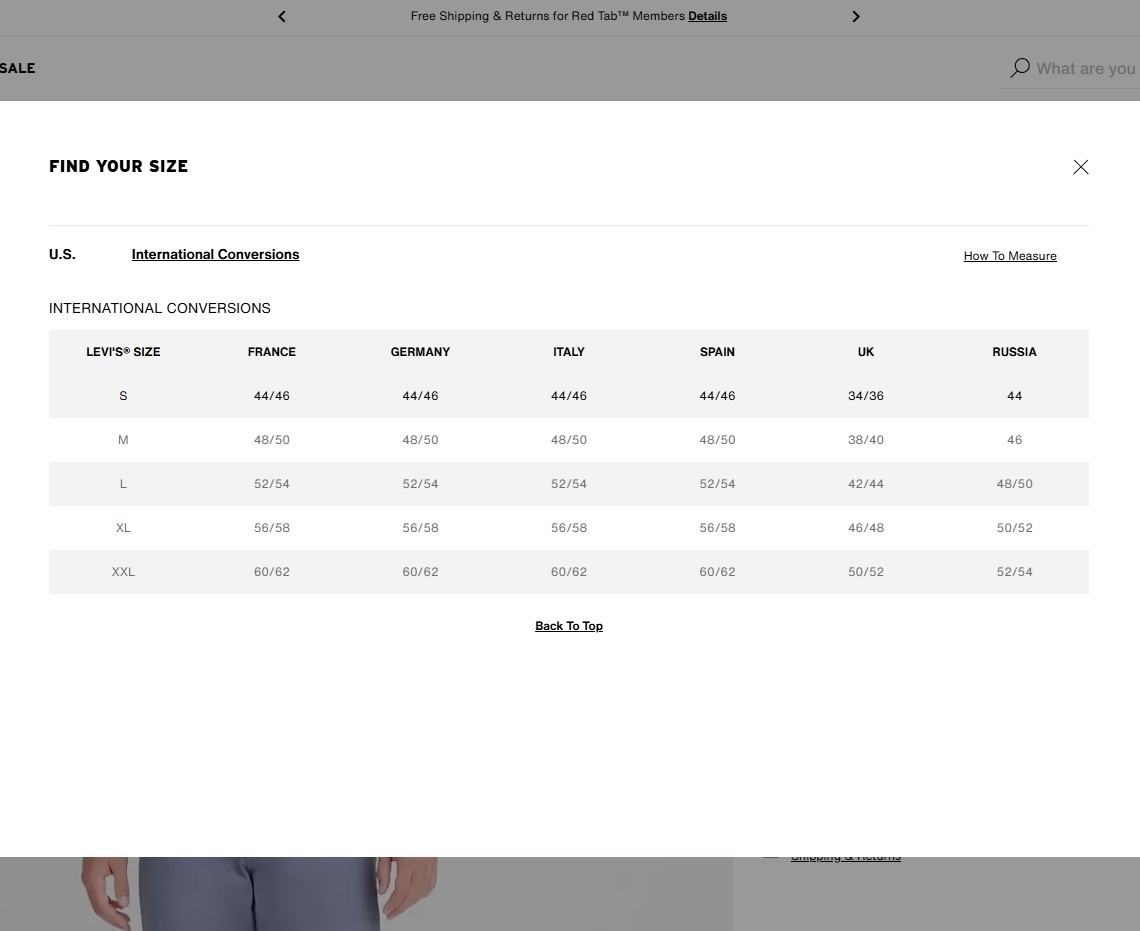Select the International Conversions tab

click(215, 254)
